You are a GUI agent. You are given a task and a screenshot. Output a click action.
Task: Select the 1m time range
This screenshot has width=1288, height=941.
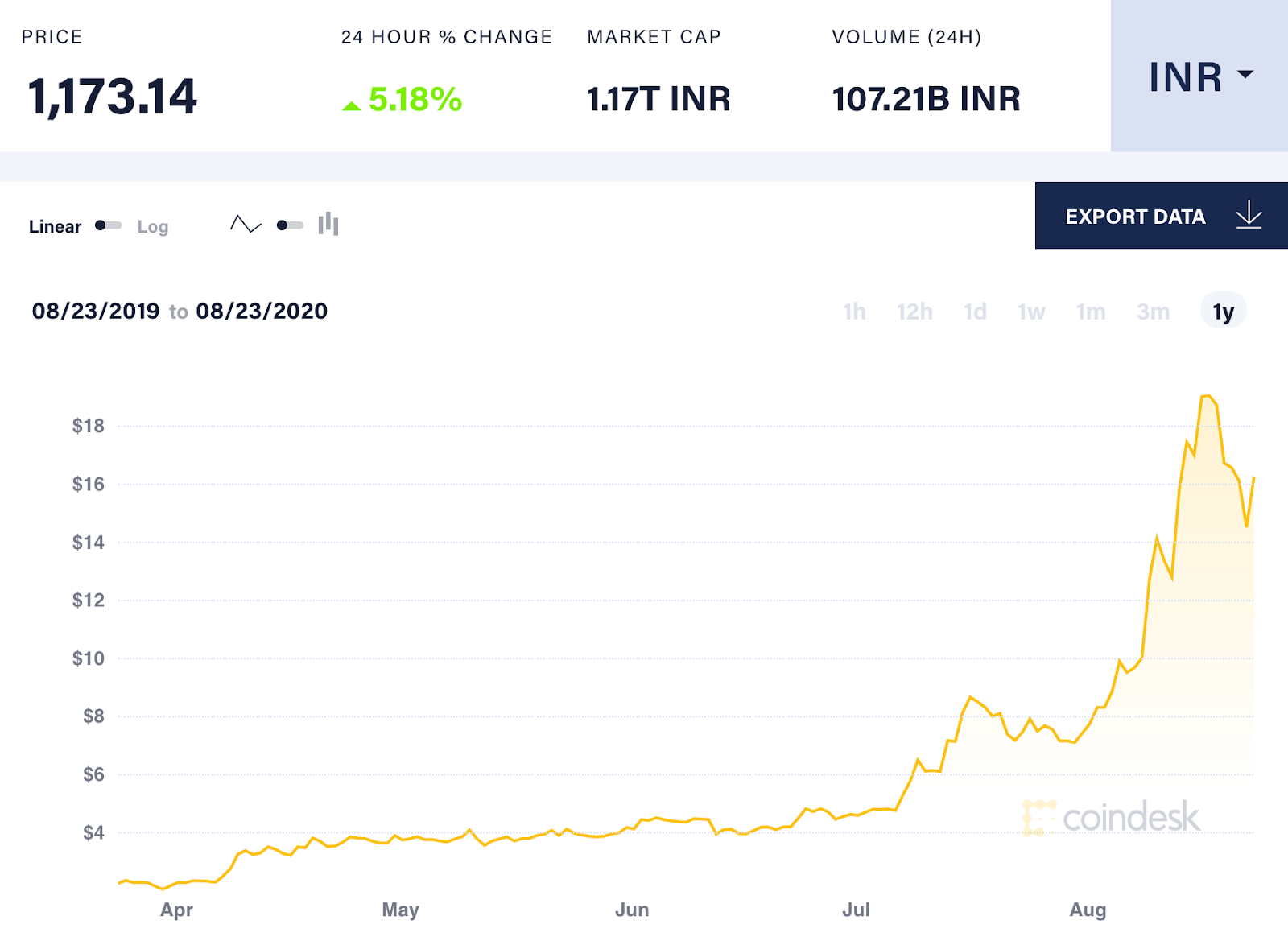click(1092, 312)
